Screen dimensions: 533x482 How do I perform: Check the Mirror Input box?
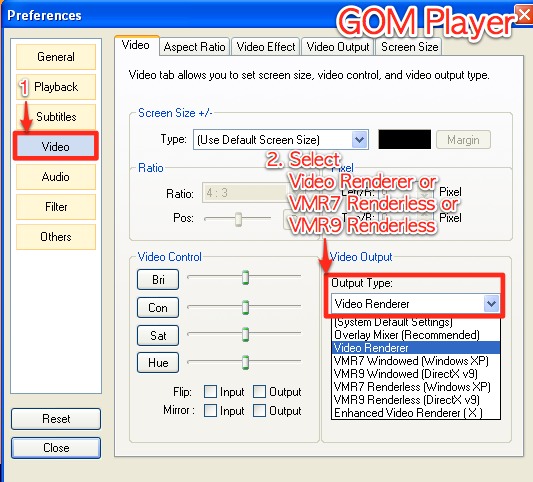click(210, 410)
